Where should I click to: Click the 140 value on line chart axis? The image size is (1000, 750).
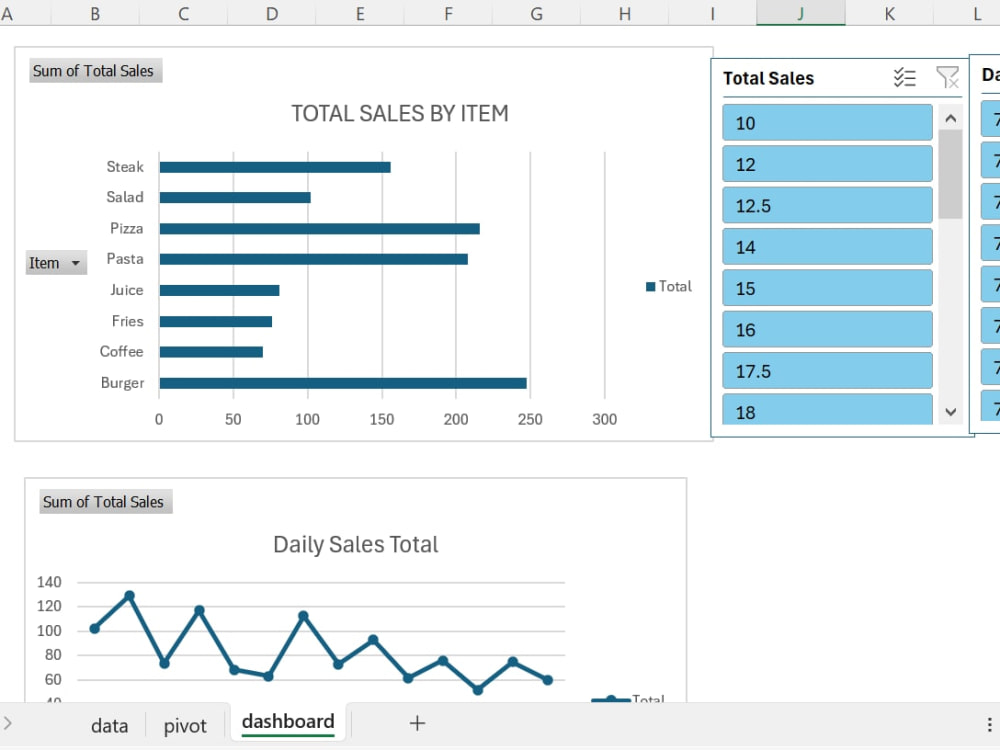[49, 582]
